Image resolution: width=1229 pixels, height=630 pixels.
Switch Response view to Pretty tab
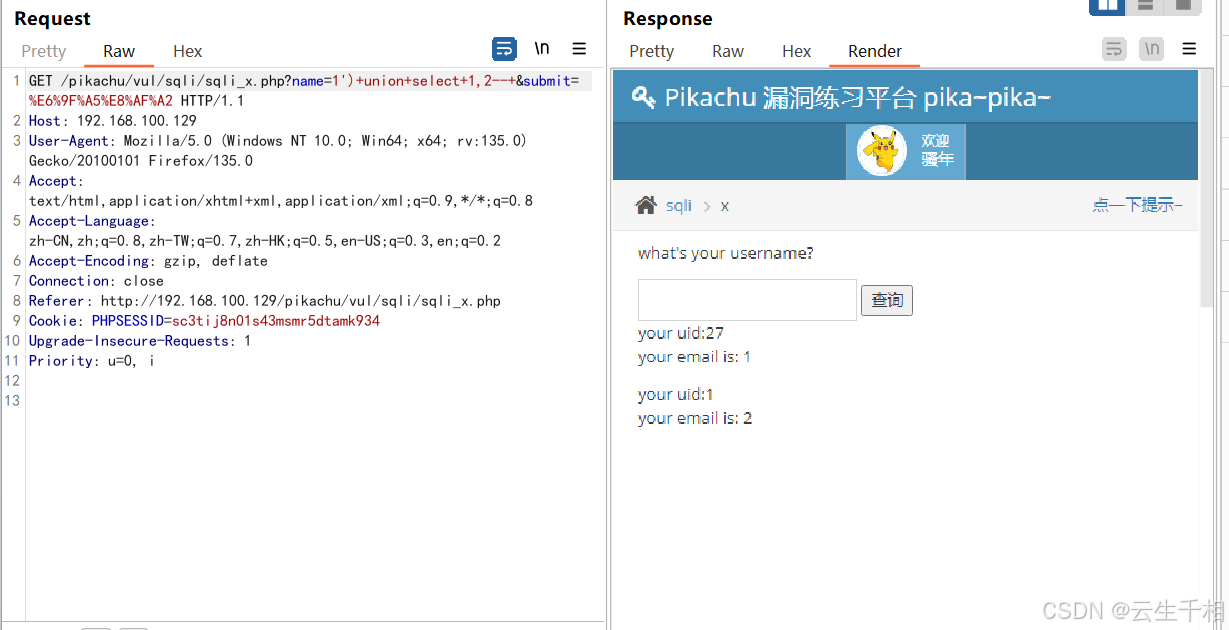tap(652, 51)
